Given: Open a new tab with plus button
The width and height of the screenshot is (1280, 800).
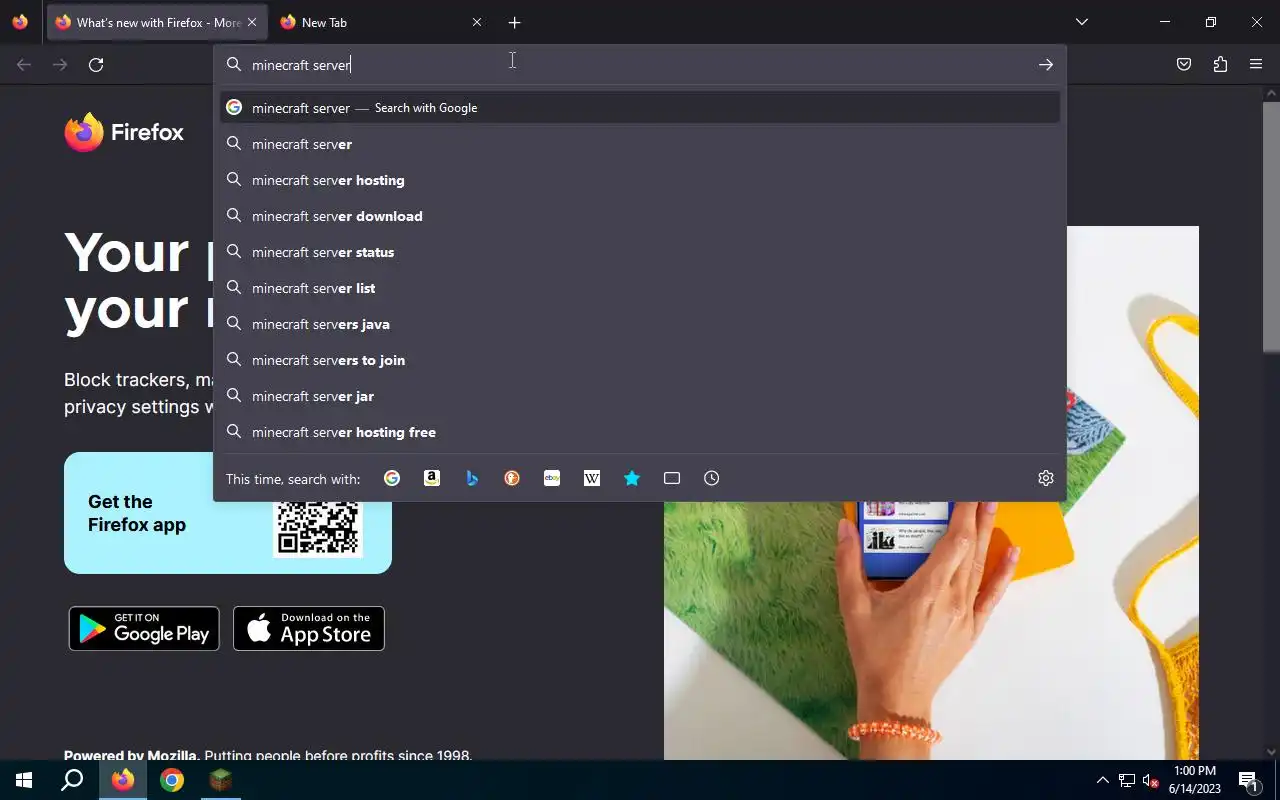Looking at the screenshot, I should (x=514, y=22).
